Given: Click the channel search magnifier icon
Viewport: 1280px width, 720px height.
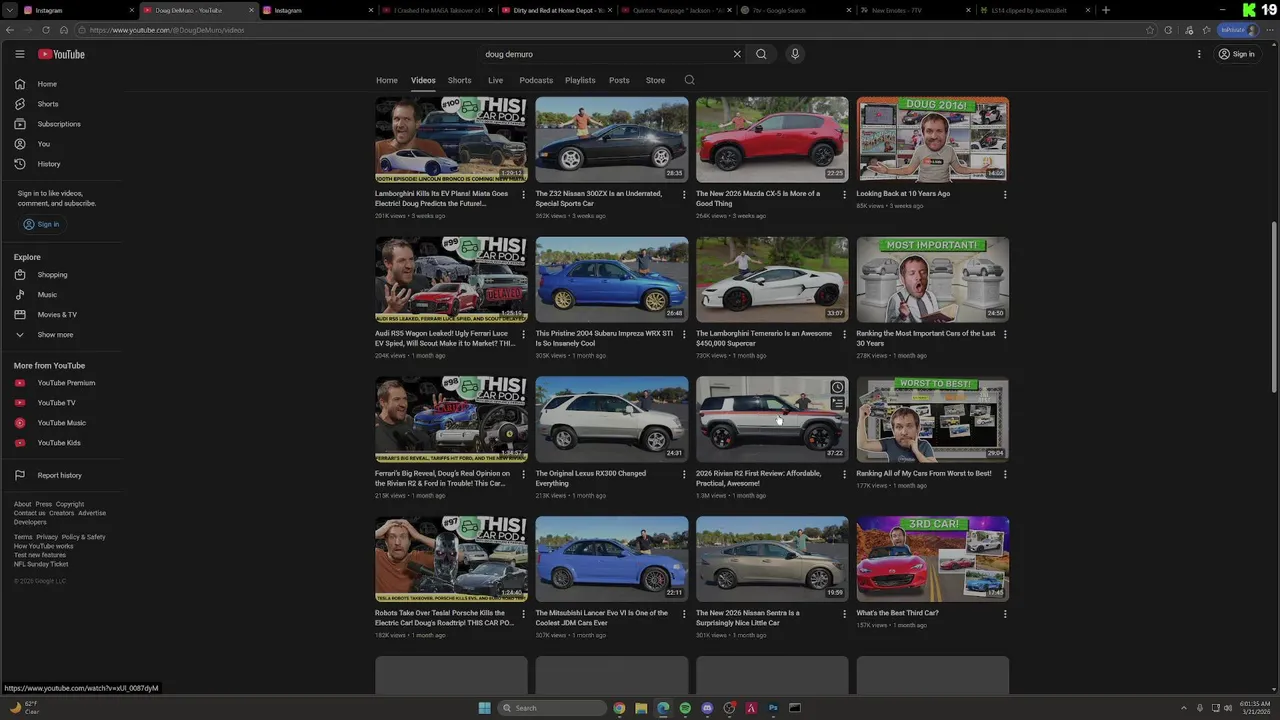Looking at the screenshot, I should coord(689,80).
